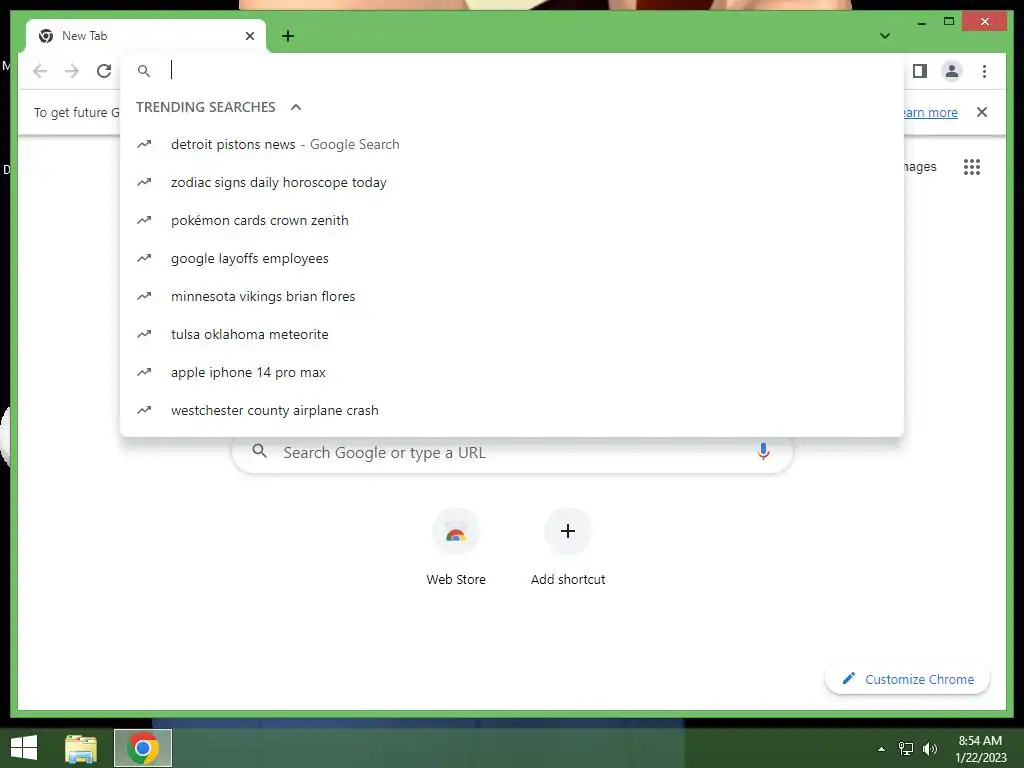Click Chrome icon in taskbar
The height and width of the screenshot is (768, 1024).
pos(143,748)
